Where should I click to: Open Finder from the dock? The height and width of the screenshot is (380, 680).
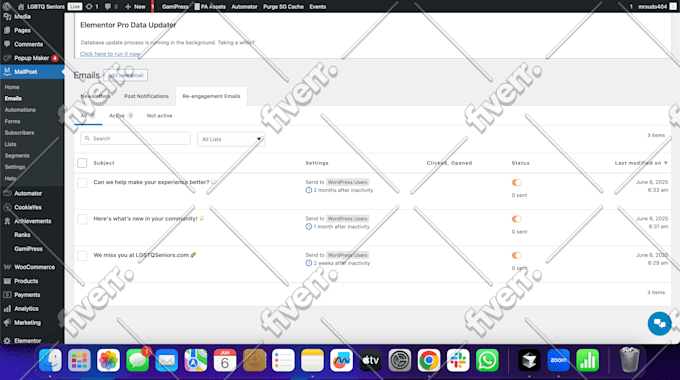coord(50,360)
